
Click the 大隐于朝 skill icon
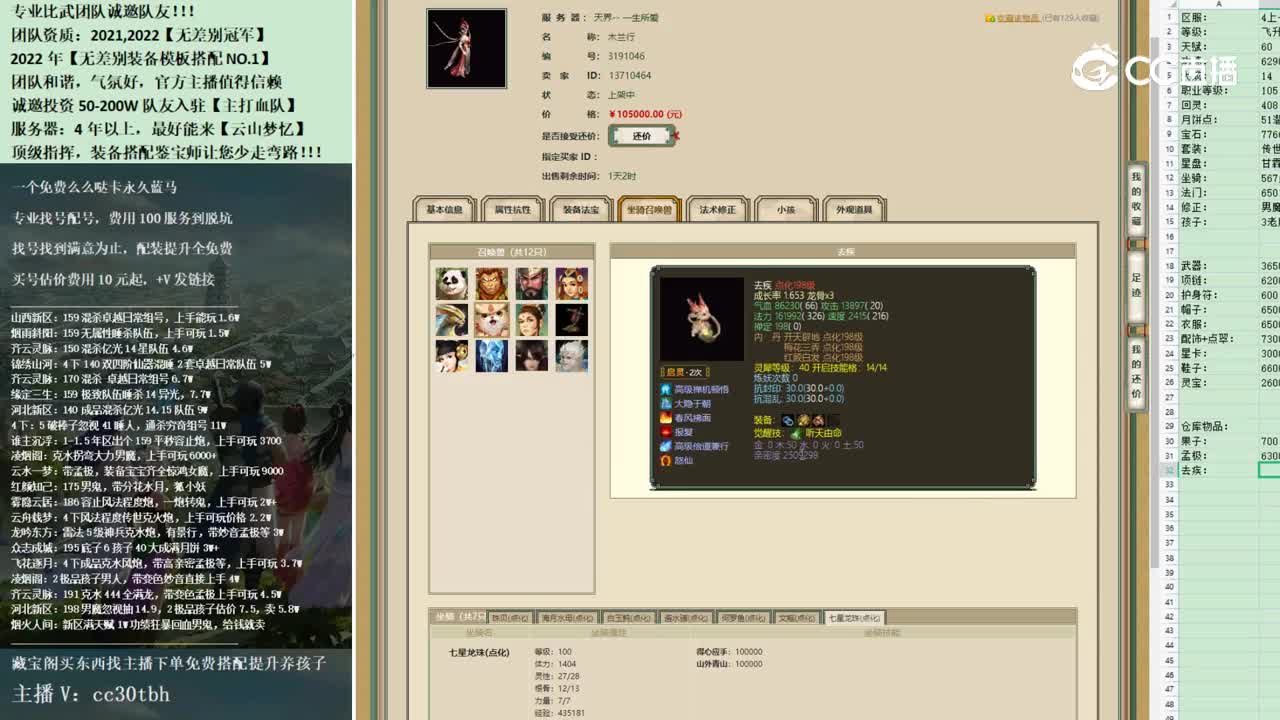[666, 403]
